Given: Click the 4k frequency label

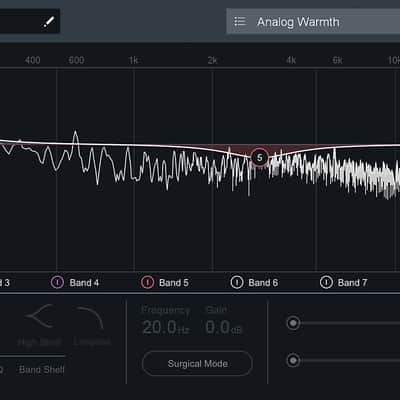Looking at the screenshot, I should tap(291, 60).
